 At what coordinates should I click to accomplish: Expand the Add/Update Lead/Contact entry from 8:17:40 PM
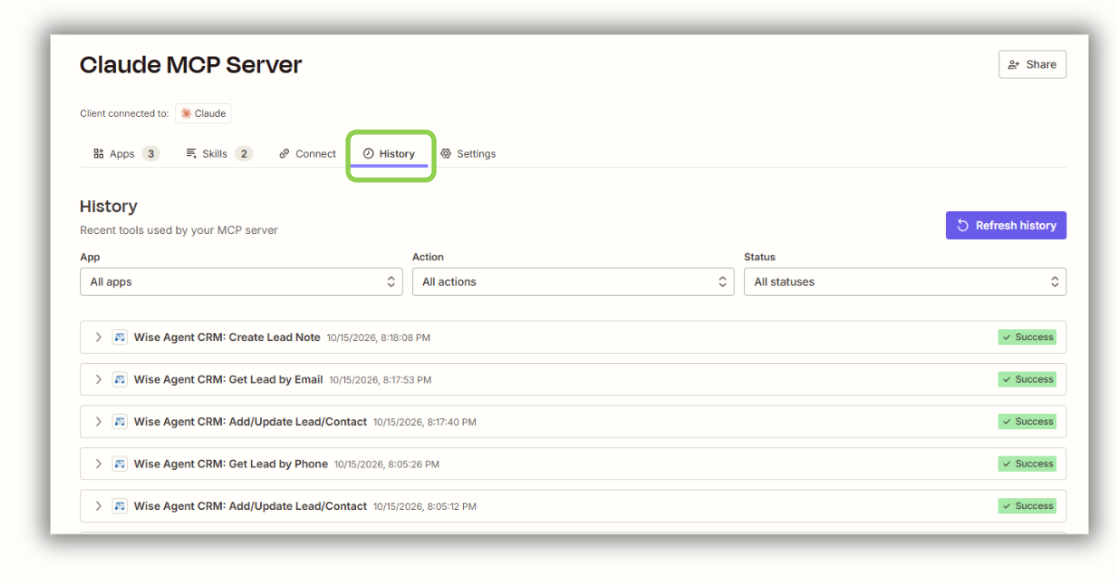(98, 422)
